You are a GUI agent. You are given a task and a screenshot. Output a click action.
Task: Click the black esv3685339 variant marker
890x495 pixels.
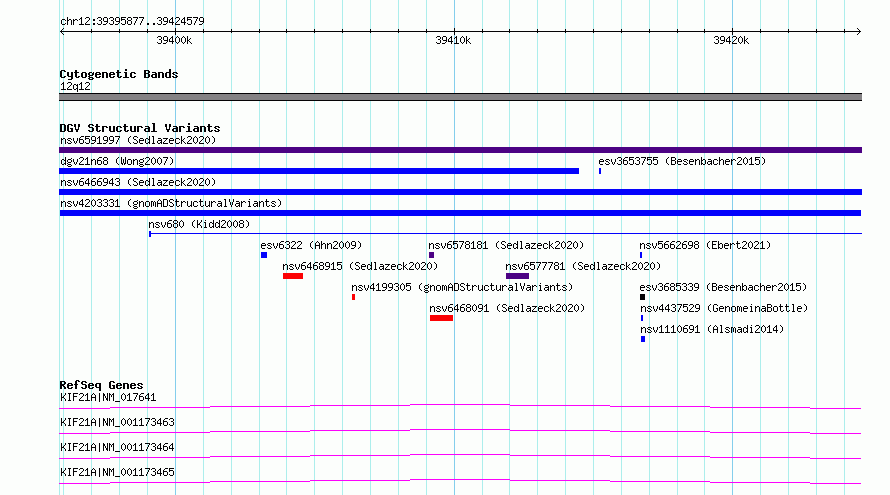643,297
